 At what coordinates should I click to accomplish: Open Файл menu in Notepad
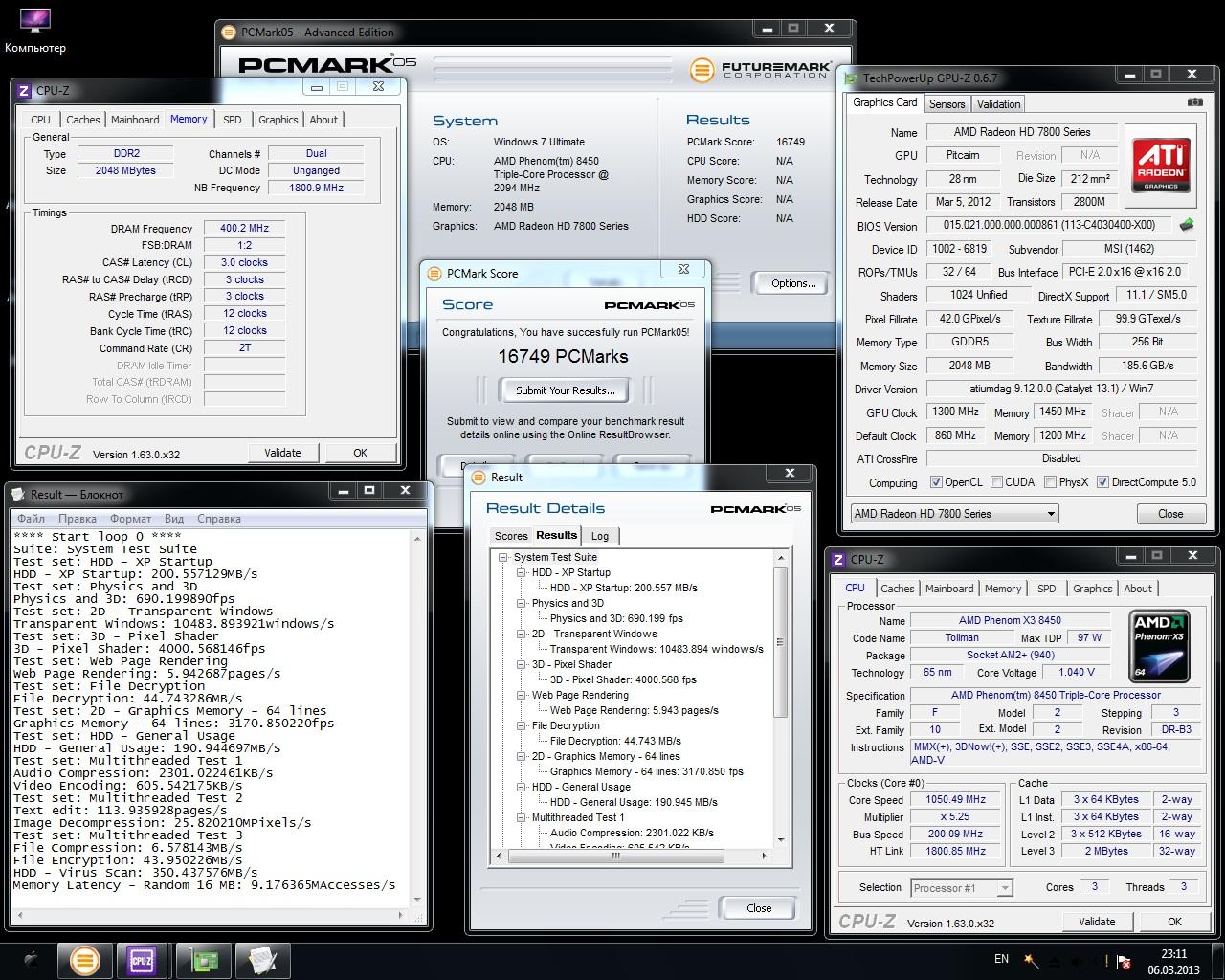pos(31,519)
